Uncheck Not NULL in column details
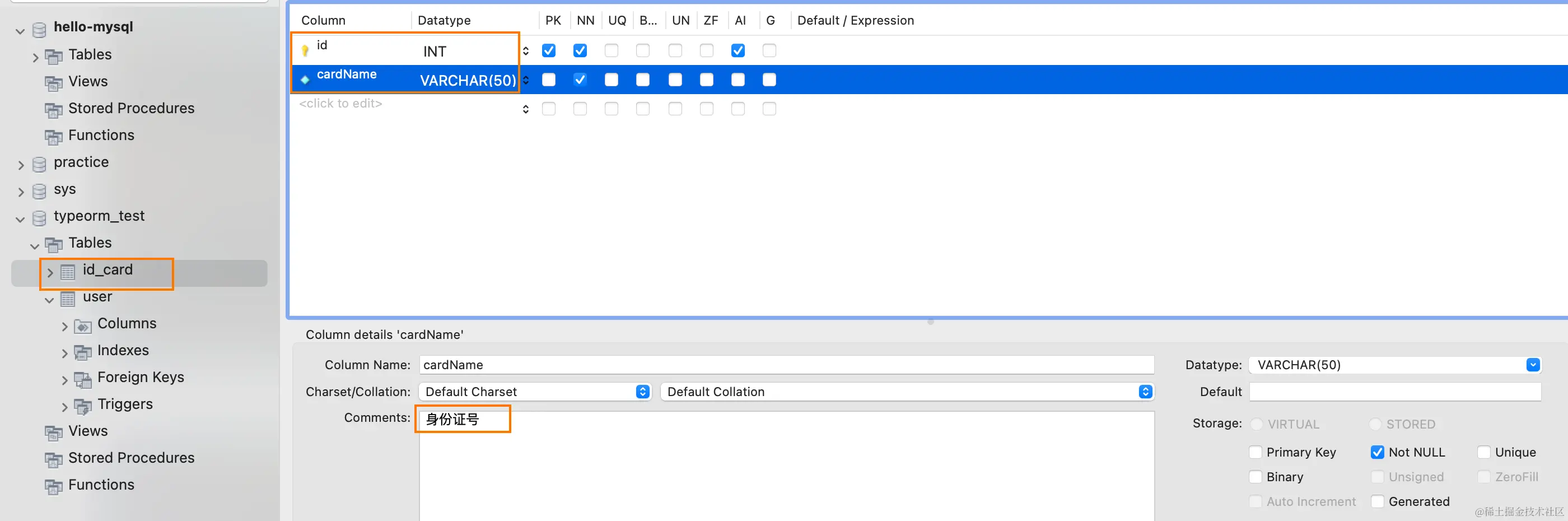 pyautogui.click(x=1378, y=452)
